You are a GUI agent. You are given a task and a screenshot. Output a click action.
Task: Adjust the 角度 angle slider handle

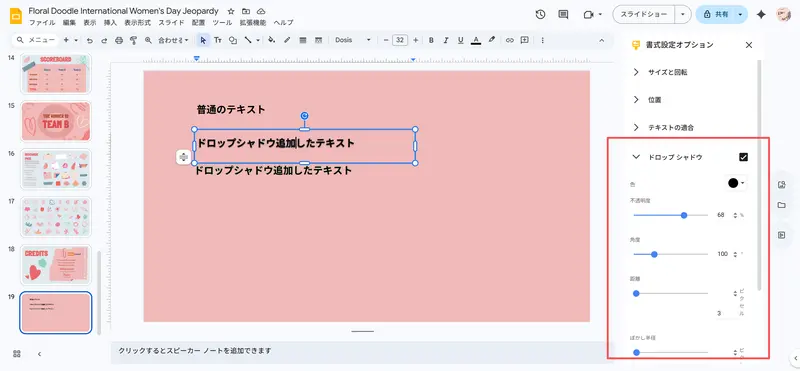tap(654, 254)
